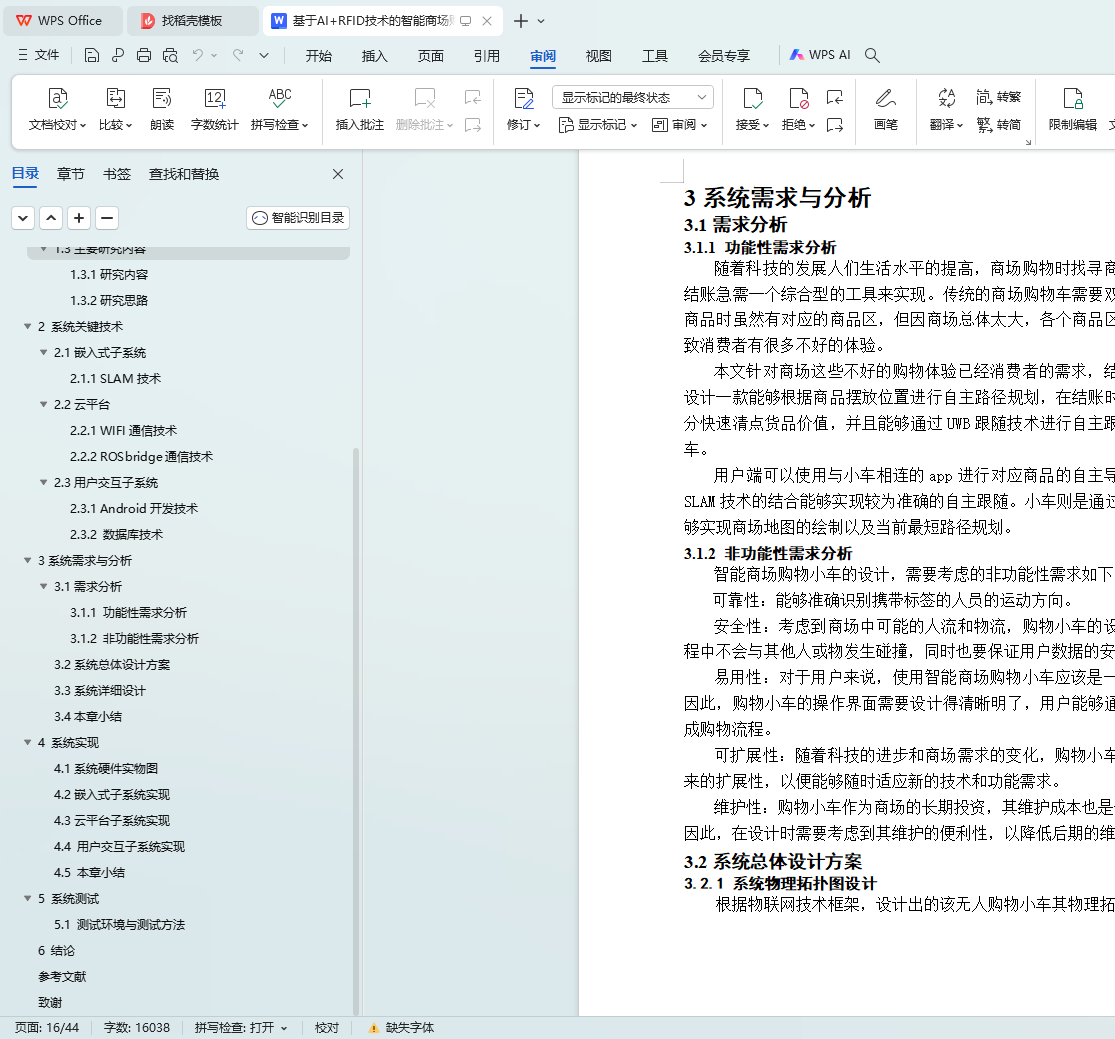Click the Save document icon
Viewport: 1115px width, 1039px height.
point(92,55)
